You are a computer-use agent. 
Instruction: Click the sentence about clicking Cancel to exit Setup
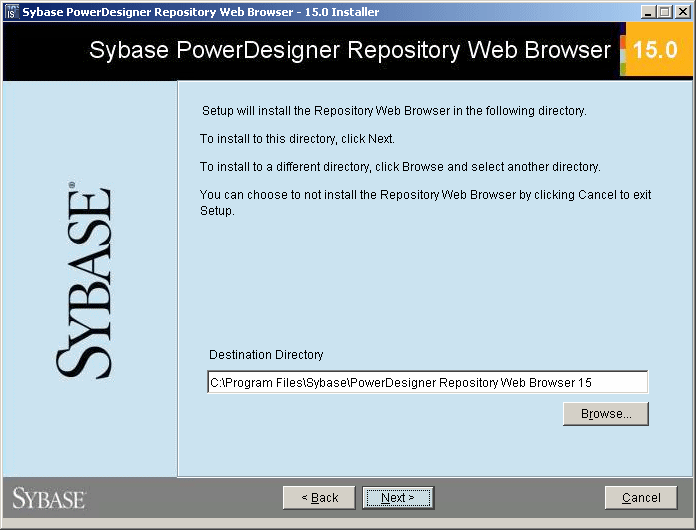coord(425,202)
